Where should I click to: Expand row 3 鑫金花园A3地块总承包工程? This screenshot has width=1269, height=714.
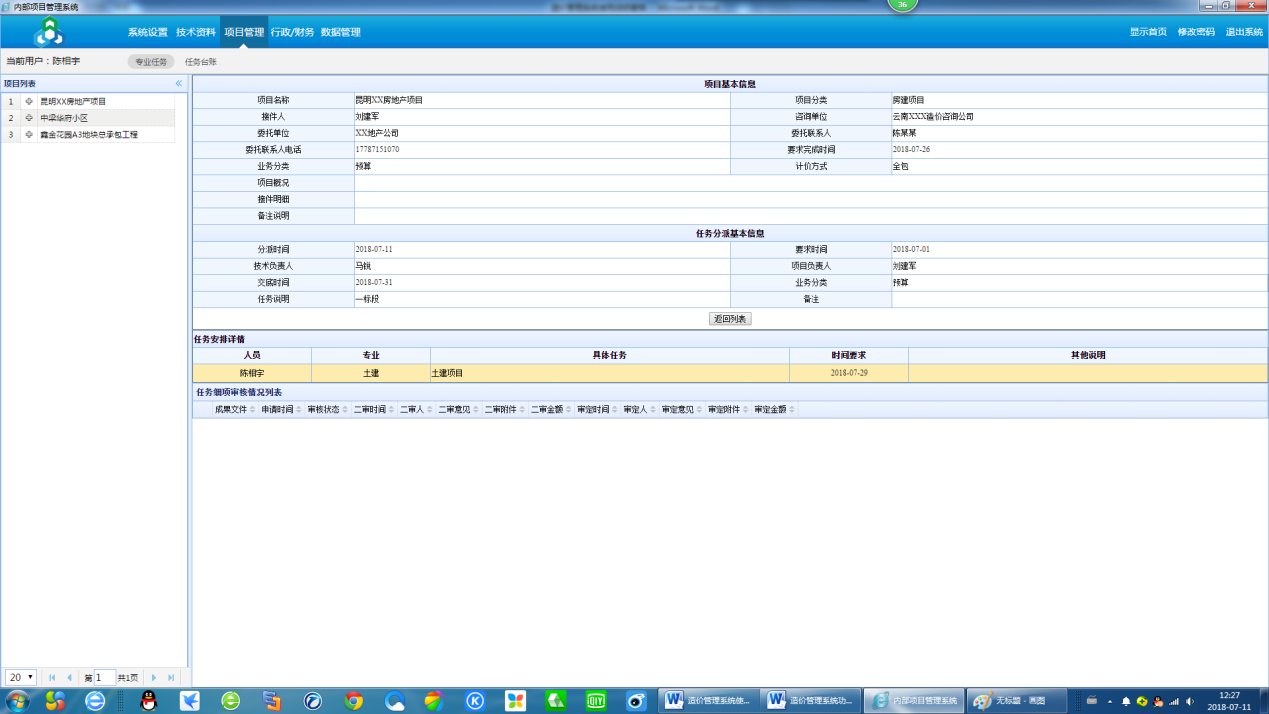(29, 134)
